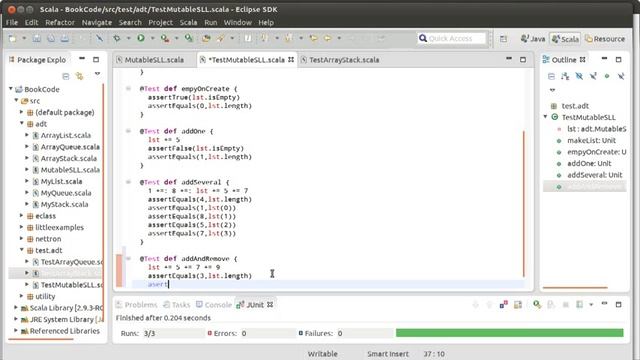
Task: Navigate forward with the yellow arrow
Action: (x=328, y=38)
